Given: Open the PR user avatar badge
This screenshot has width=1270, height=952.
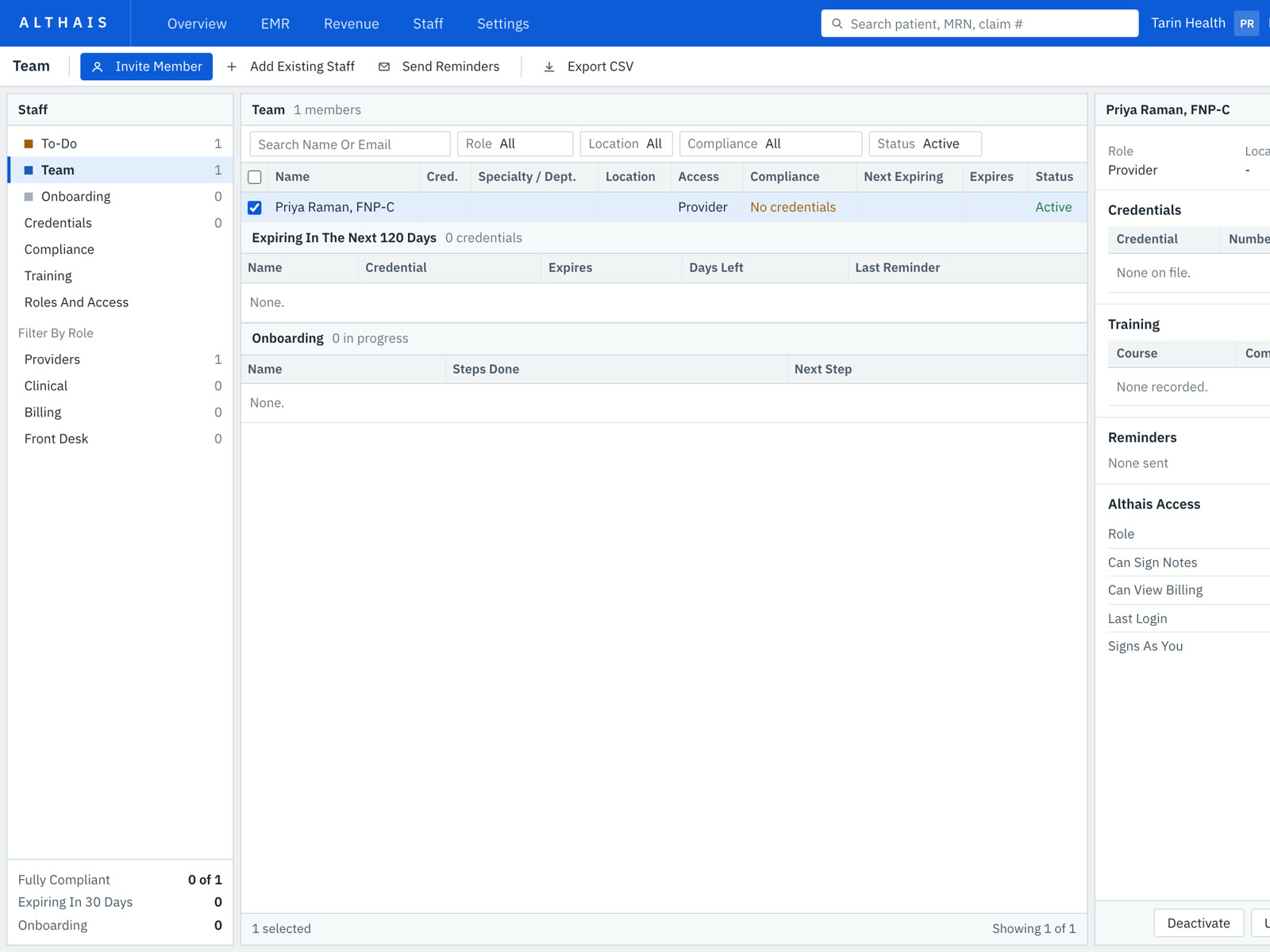Looking at the screenshot, I should pyautogui.click(x=1247, y=24).
